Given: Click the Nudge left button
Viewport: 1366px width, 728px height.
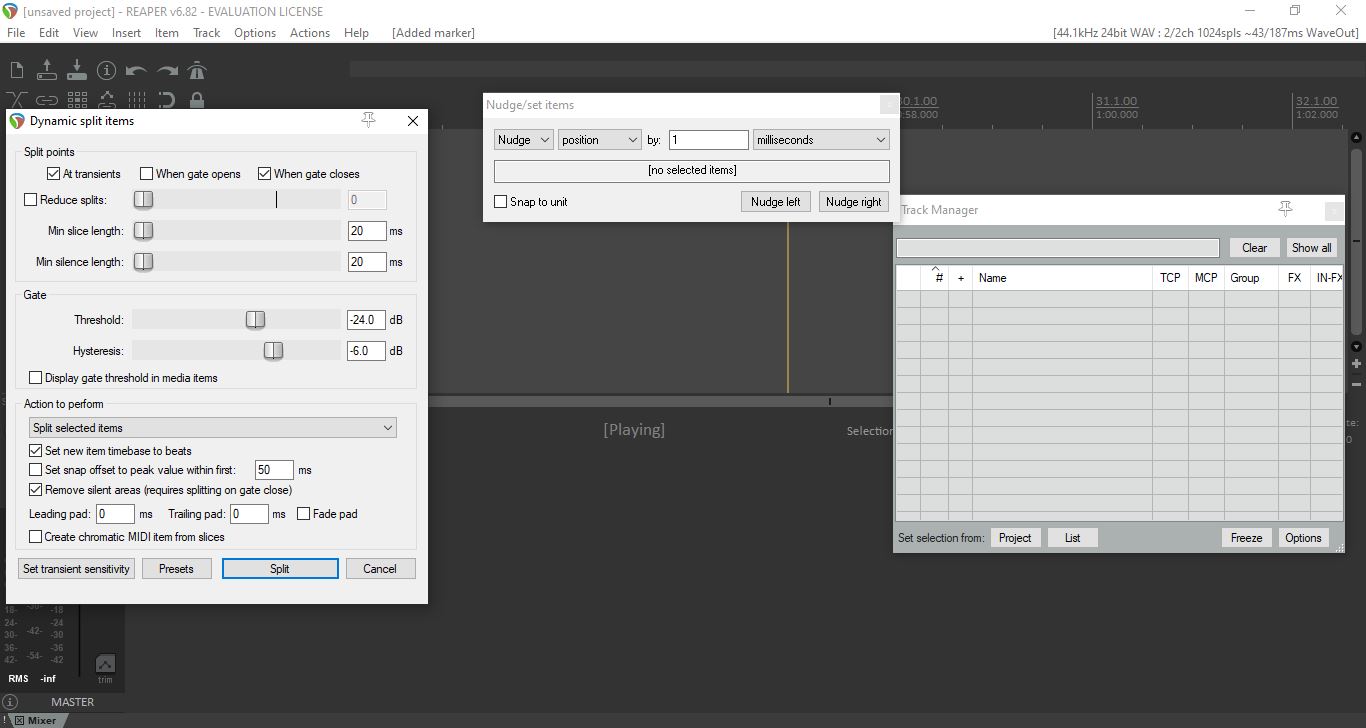Looking at the screenshot, I should pyautogui.click(x=777, y=202).
